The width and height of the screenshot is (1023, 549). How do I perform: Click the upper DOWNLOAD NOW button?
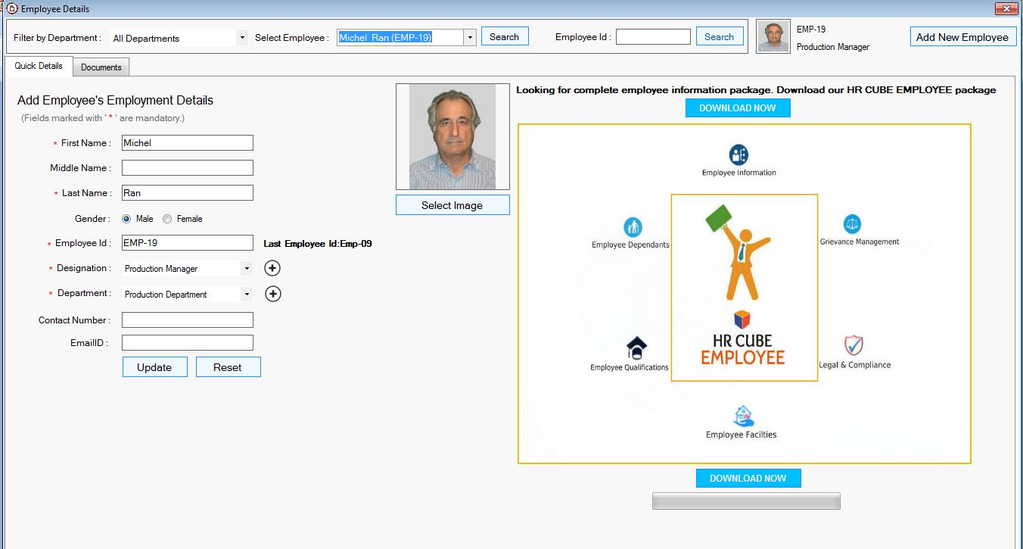point(738,108)
